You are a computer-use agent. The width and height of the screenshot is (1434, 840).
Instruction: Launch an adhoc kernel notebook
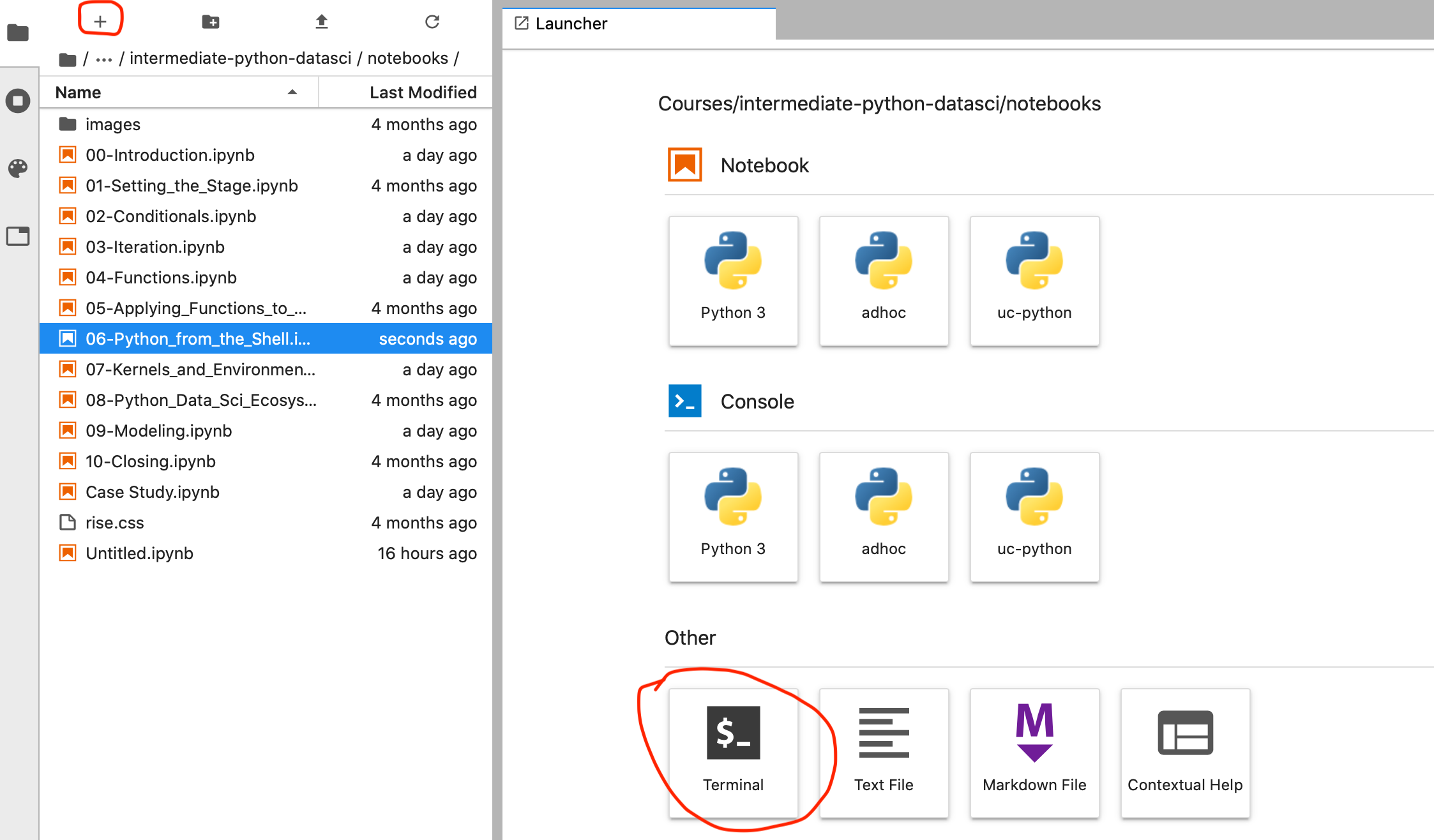coord(884,281)
